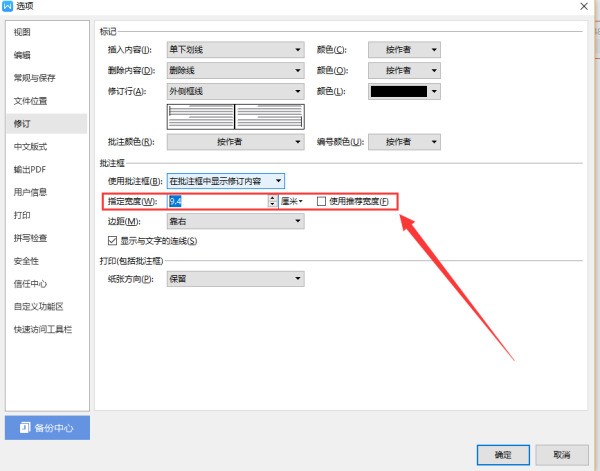Click the backup center icon button
Screen dimensions: 600x471
pos(46,427)
